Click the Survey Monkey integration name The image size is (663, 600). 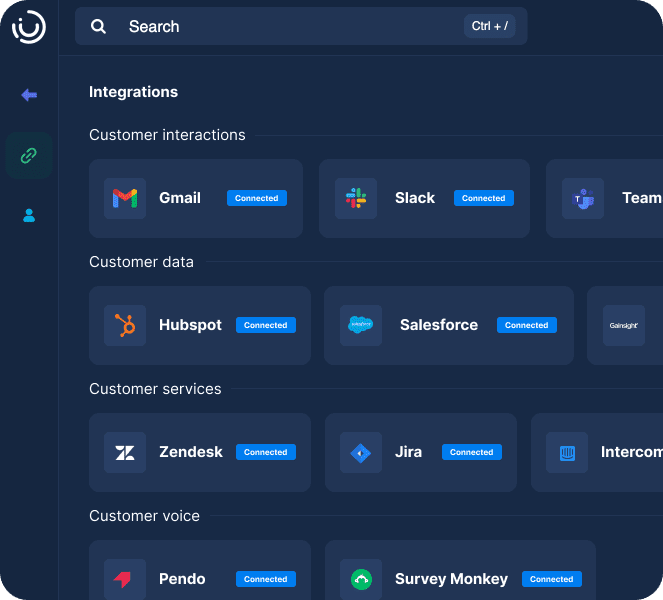pyautogui.click(x=451, y=579)
